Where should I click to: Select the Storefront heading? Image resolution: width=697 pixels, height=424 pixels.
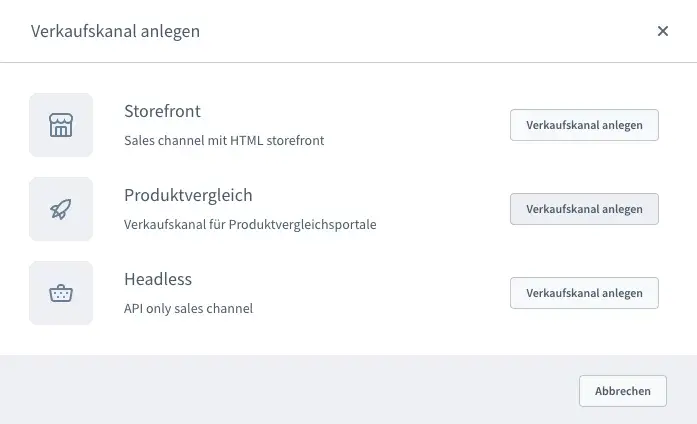tap(162, 111)
